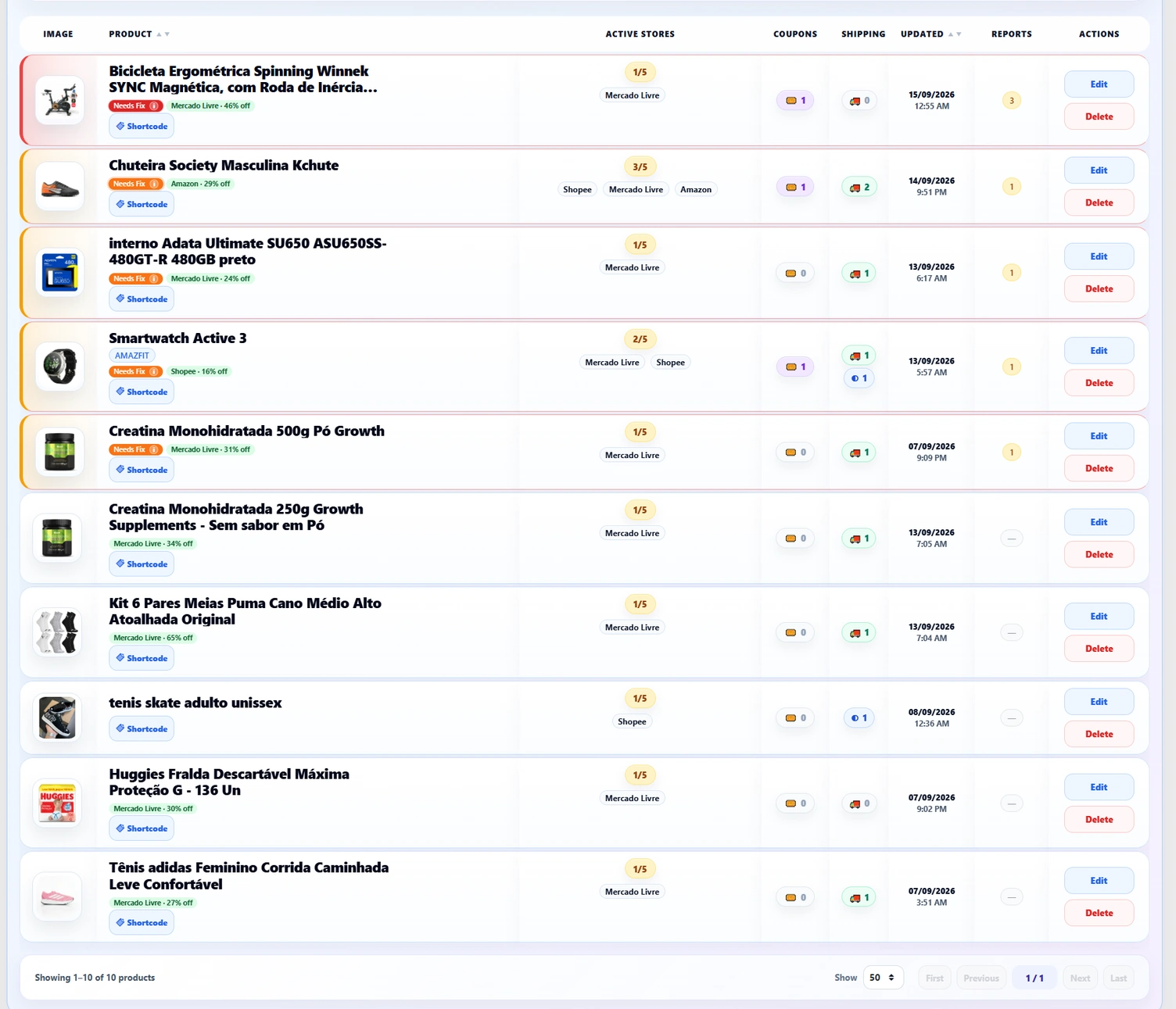Open the Bicicleta Ergométrica product thumbnail
This screenshot has width=1176, height=1009.
coord(59,101)
